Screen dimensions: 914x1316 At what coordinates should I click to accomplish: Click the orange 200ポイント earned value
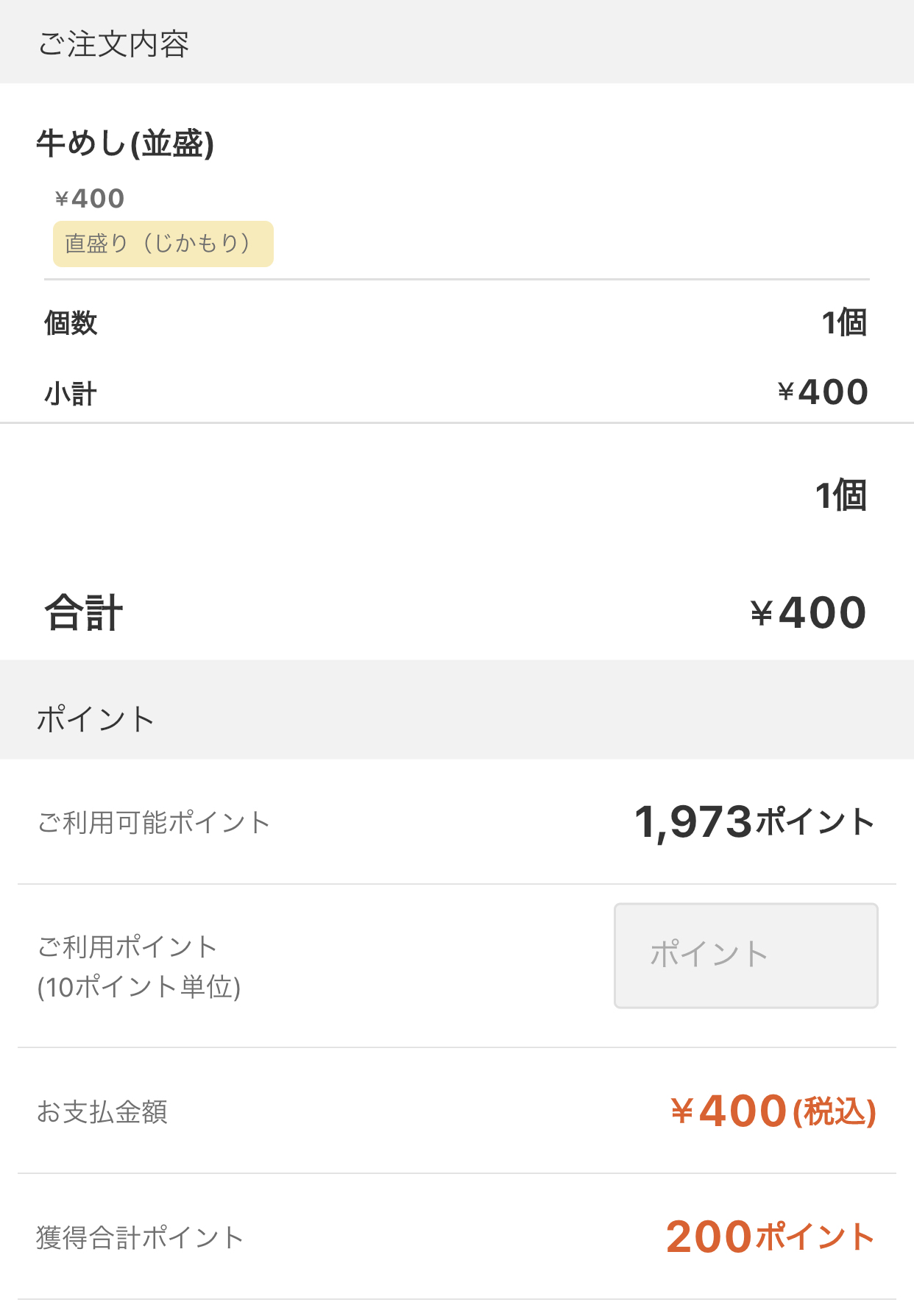(770, 1237)
